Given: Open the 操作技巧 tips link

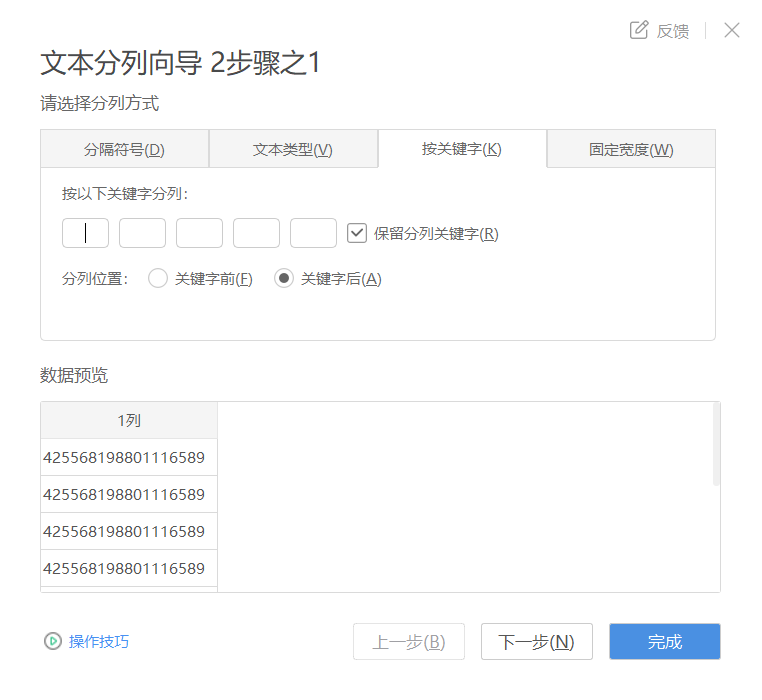Looking at the screenshot, I should pyautogui.click(x=99, y=642).
